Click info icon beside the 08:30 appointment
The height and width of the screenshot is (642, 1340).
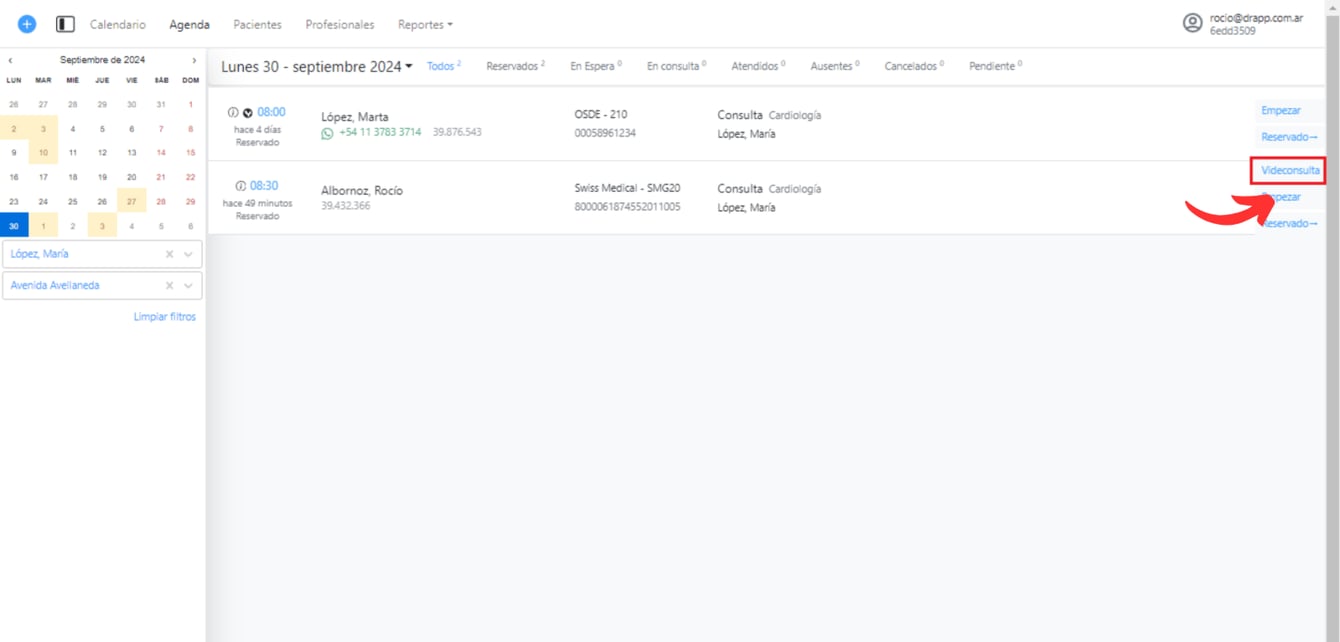point(240,186)
